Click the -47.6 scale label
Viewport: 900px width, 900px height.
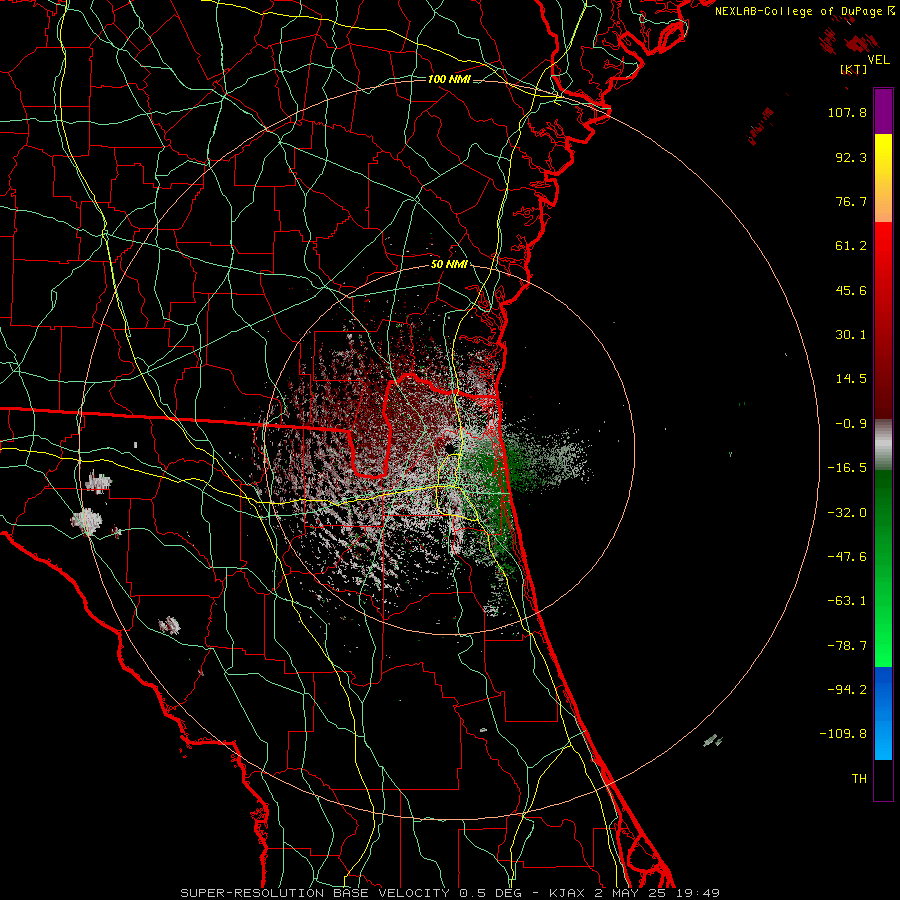pos(847,557)
